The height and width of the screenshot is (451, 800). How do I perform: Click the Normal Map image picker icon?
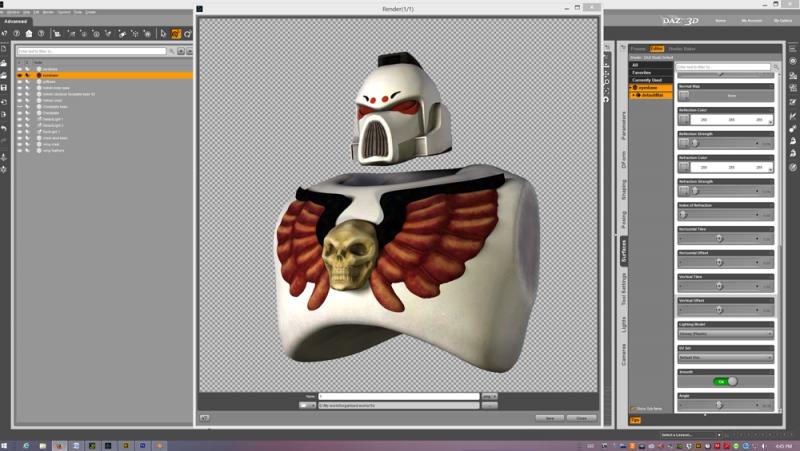684,95
